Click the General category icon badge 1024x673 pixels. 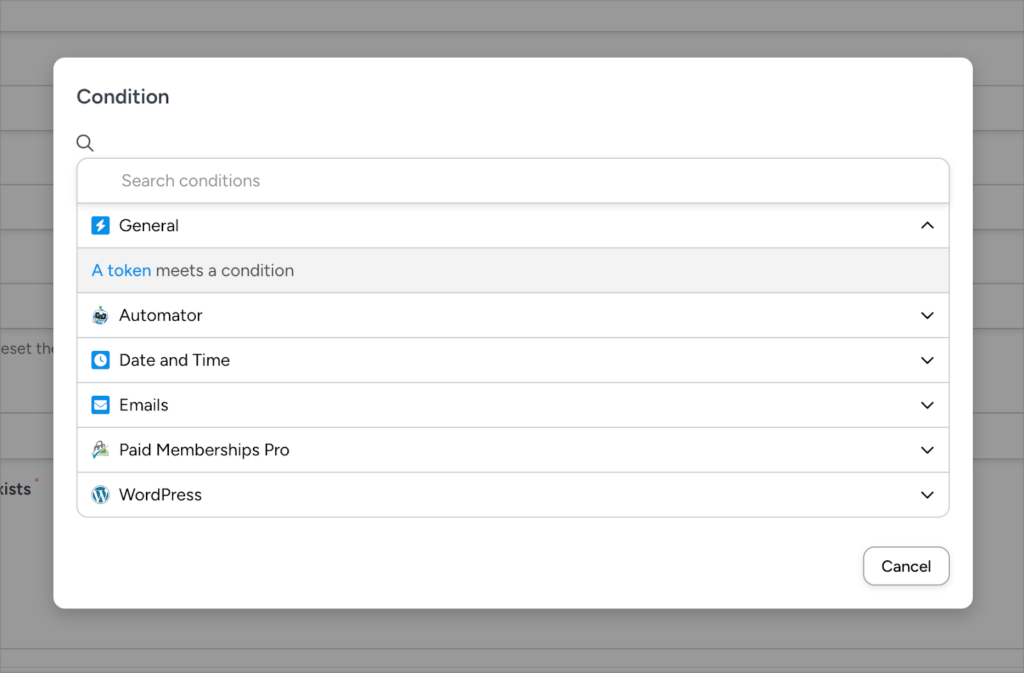tap(100, 225)
